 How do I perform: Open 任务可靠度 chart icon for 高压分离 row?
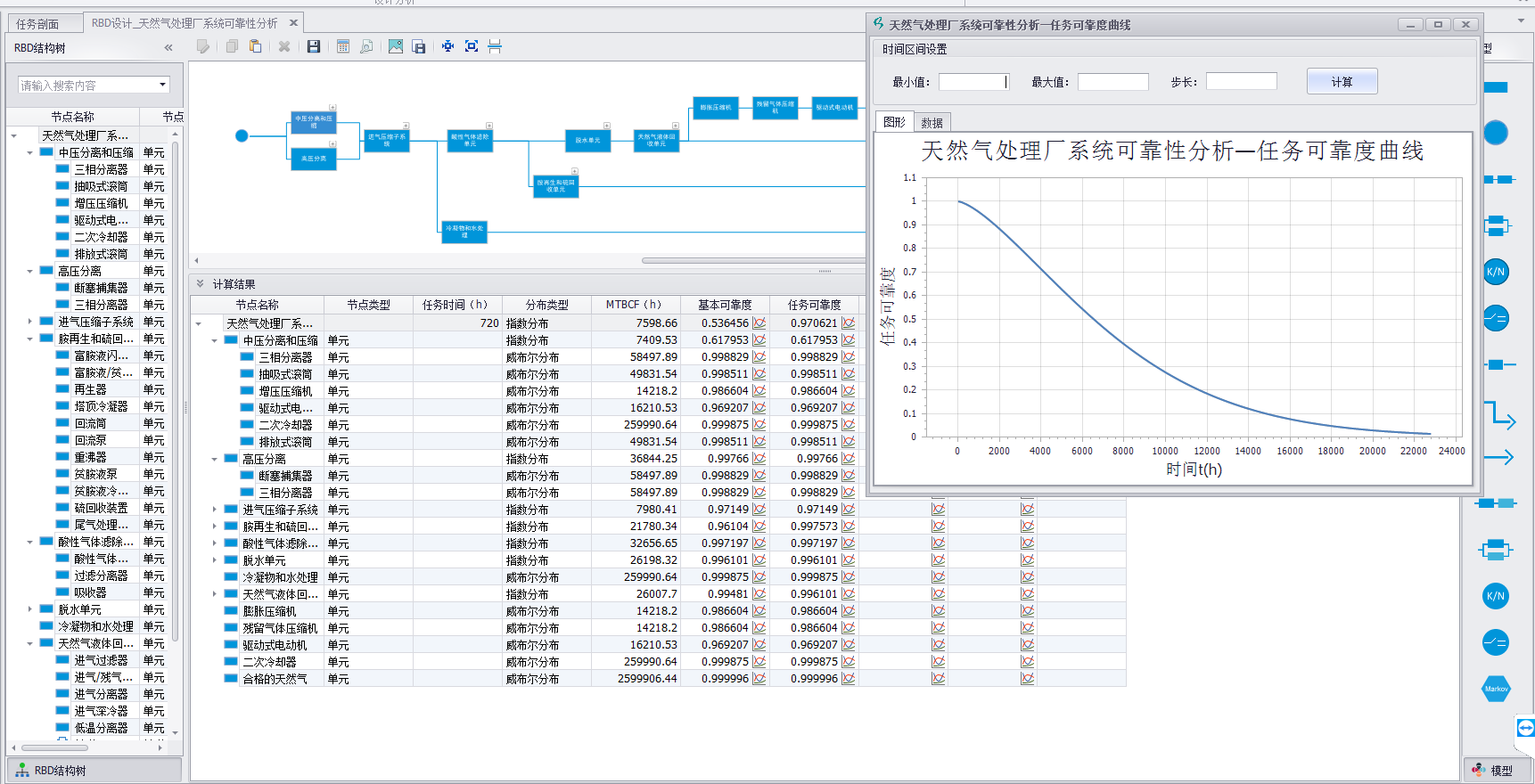pyautogui.click(x=849, y=459)
